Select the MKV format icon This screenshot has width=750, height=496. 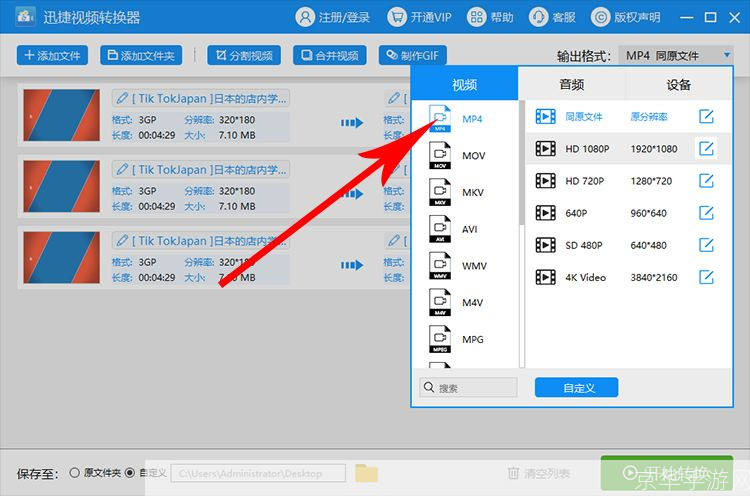pyautogui.click(x=440, y=192)
